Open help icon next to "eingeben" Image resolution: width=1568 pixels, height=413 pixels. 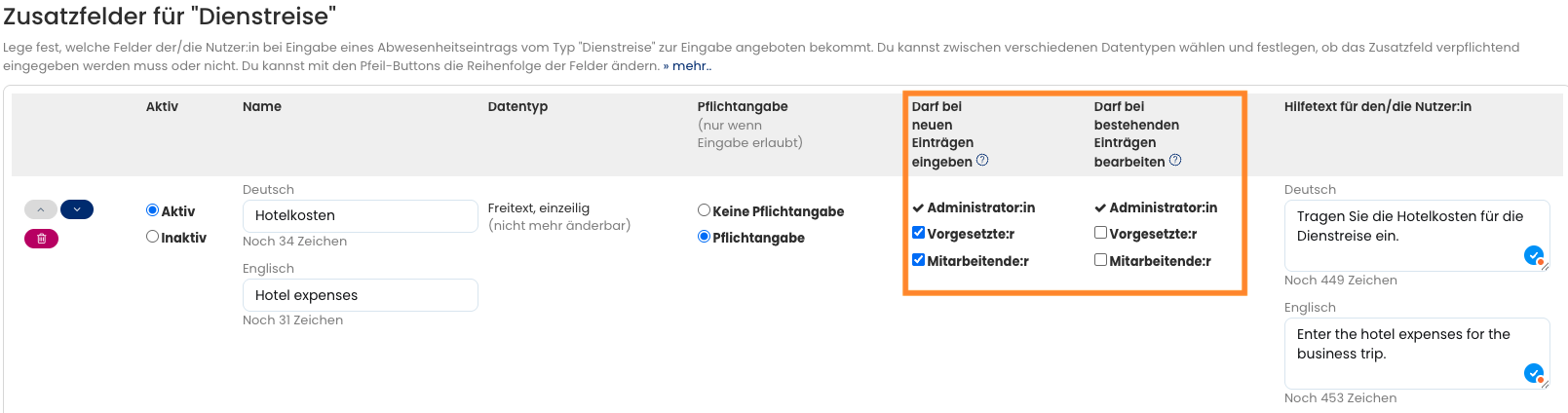982,161
